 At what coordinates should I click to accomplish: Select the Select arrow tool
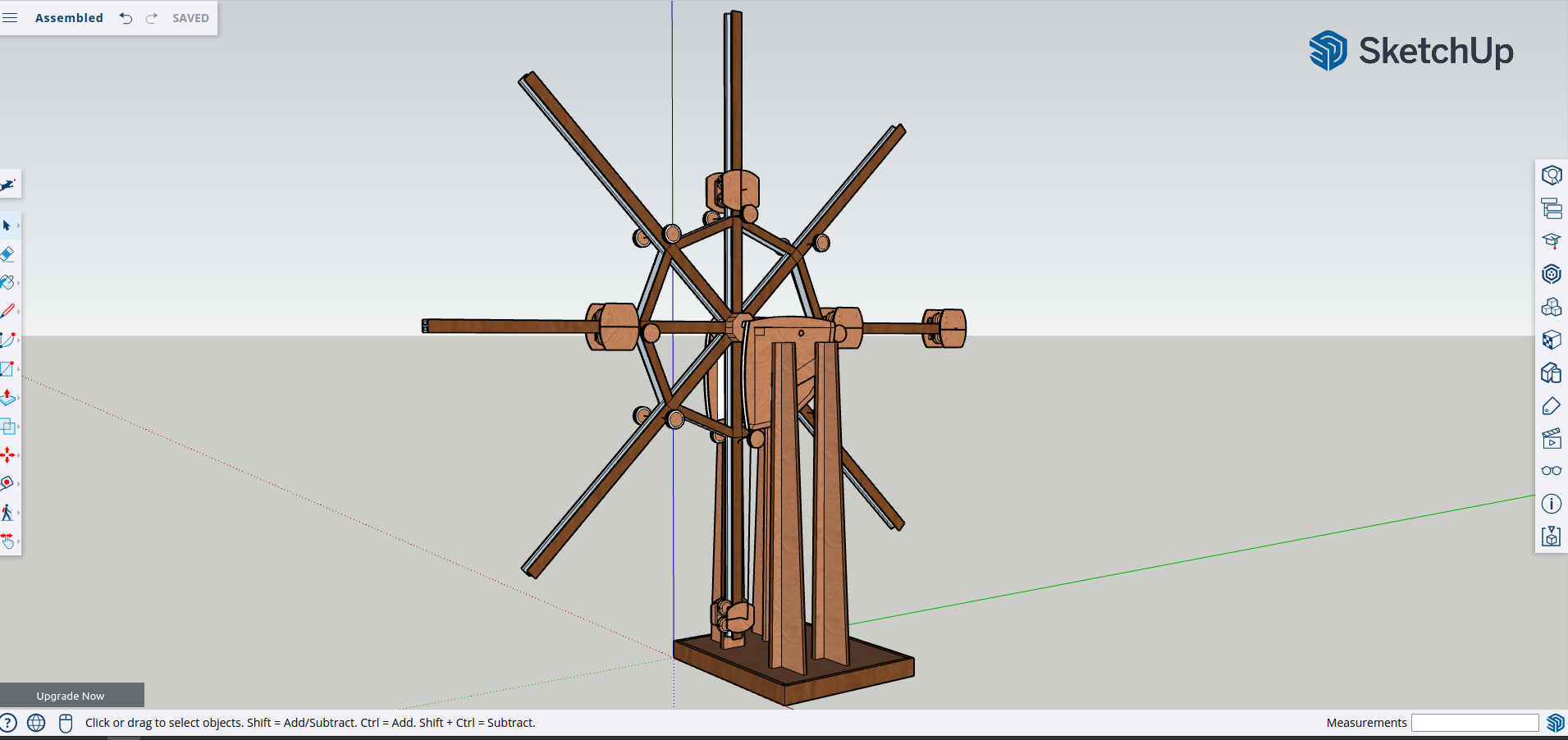pyautogui.click(x=7, y=225)
